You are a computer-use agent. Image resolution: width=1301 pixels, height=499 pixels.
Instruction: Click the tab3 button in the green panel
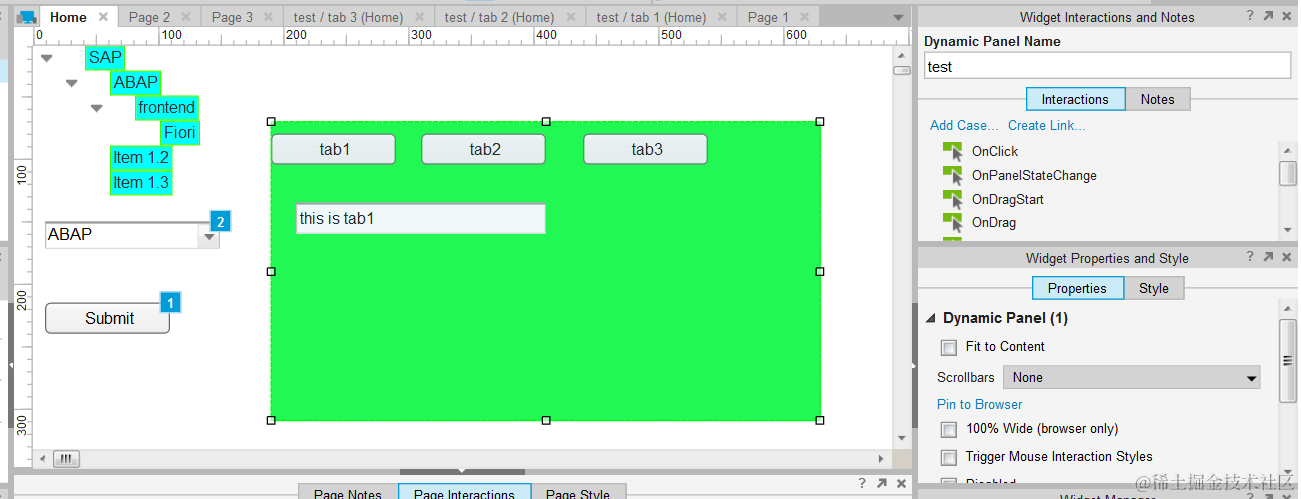[646, 149]
